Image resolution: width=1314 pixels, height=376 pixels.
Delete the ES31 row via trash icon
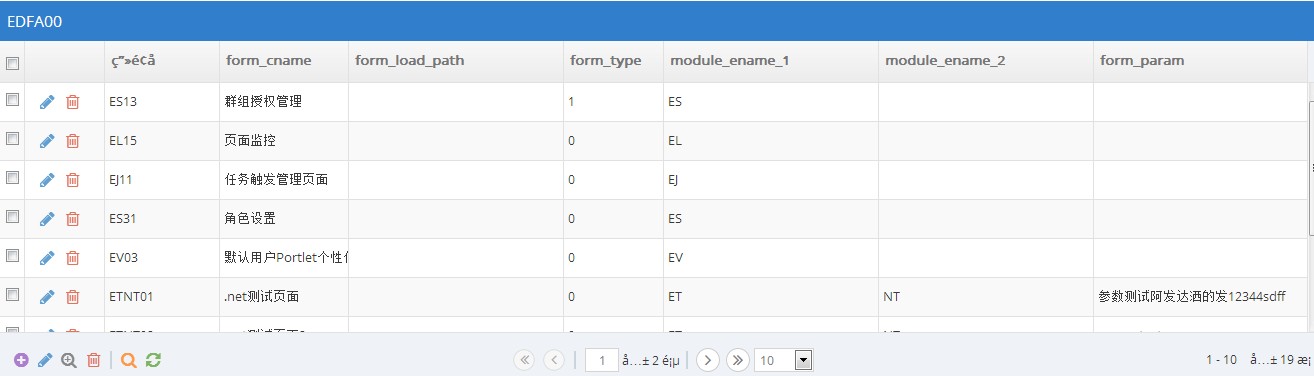click(72, 219)
